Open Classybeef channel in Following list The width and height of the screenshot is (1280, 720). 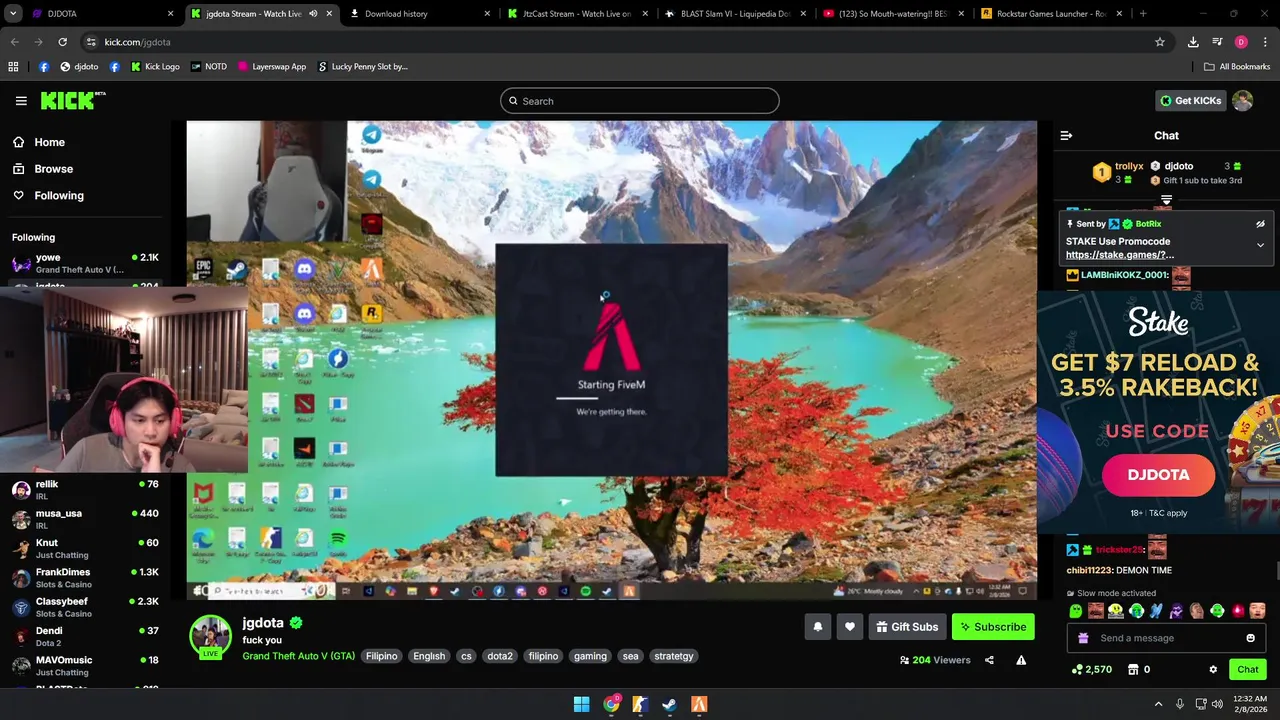pos(85,607)
